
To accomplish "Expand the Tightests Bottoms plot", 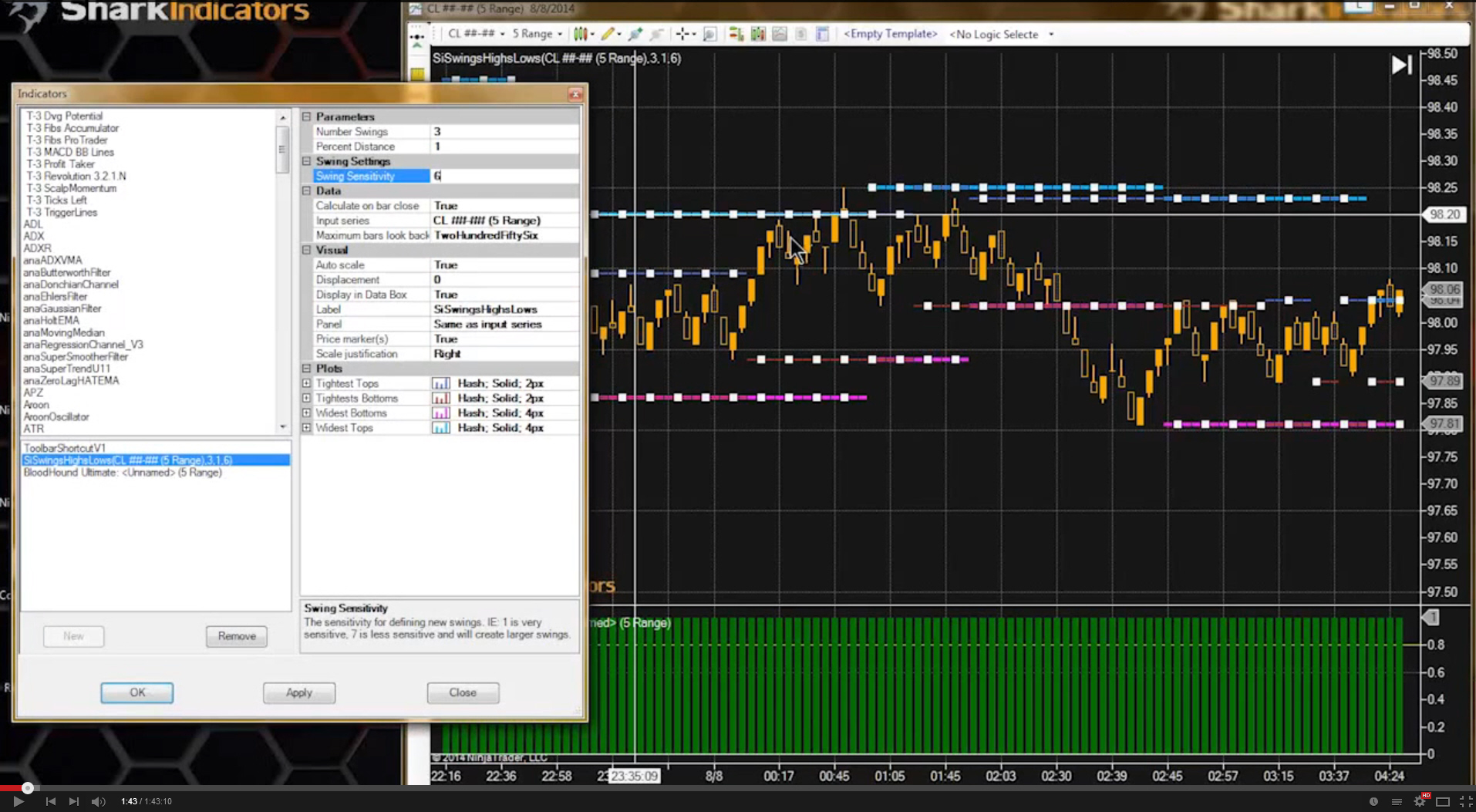I will [x=306, y=398].
